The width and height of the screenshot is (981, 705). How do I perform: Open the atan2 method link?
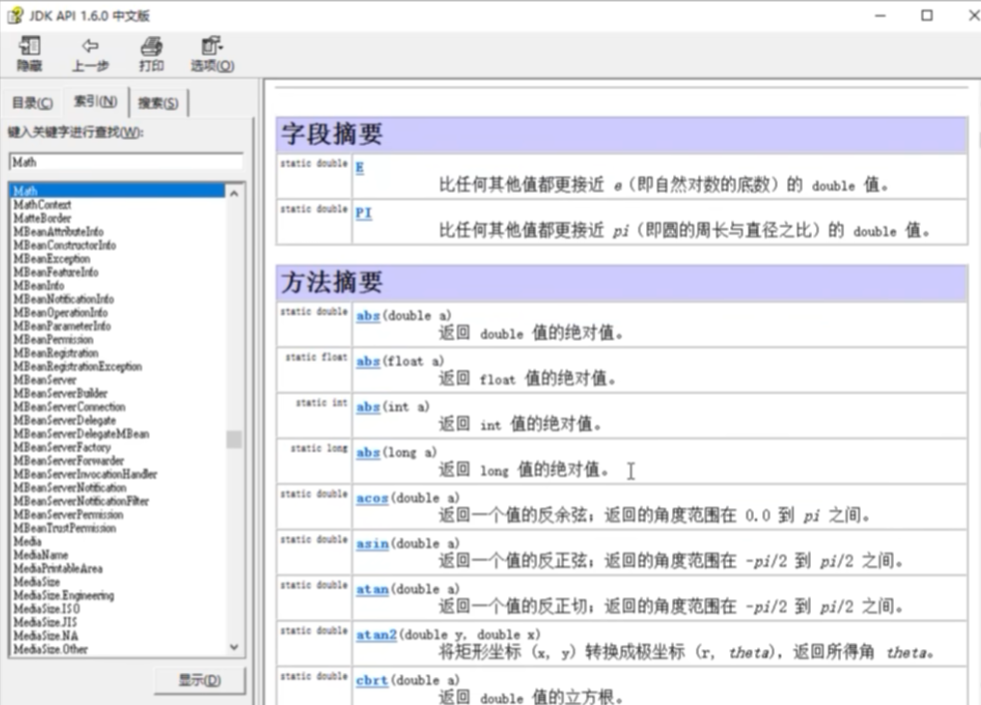(376, 635)
